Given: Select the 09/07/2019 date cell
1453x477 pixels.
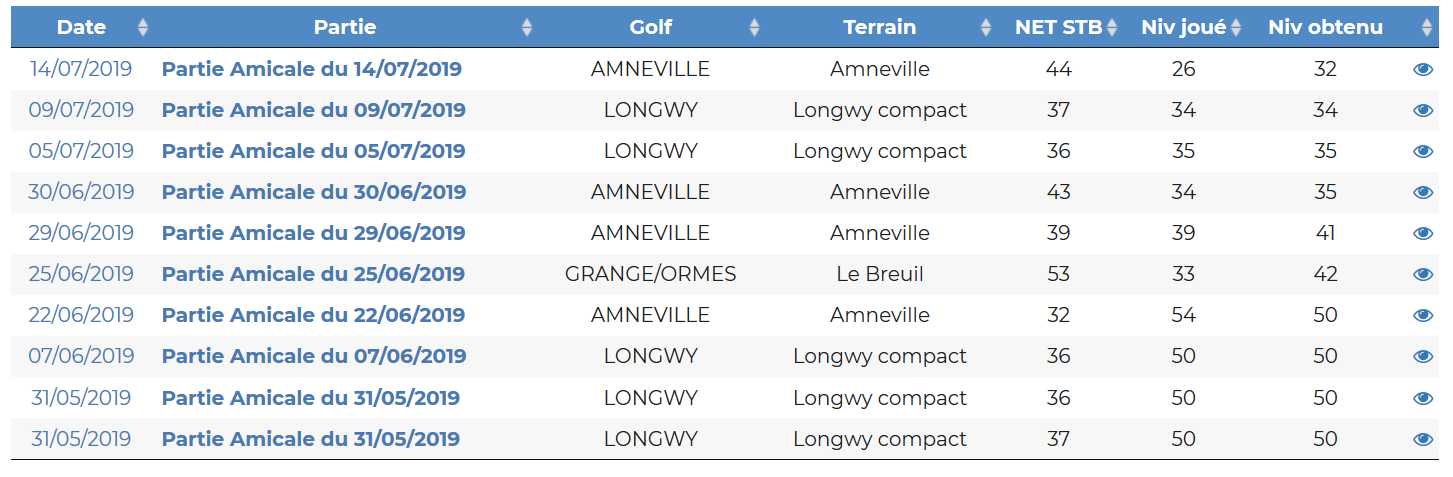Looking at the screenshot, I should coord(81,111).
